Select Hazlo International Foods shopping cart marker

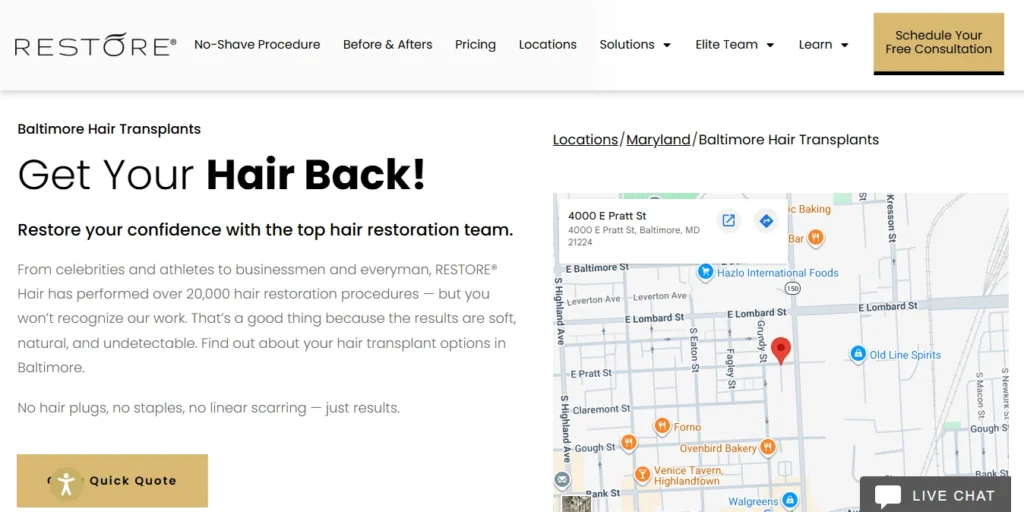point(705,272)
